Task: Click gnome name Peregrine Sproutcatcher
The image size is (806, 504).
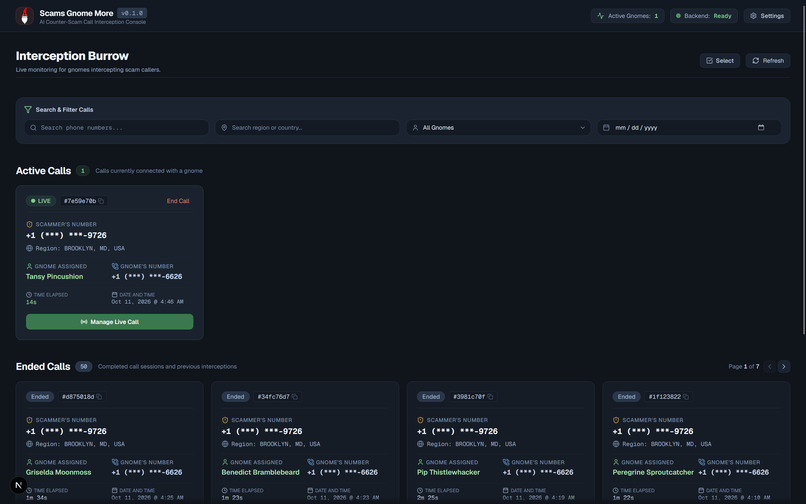Action: tap(653, 473)
